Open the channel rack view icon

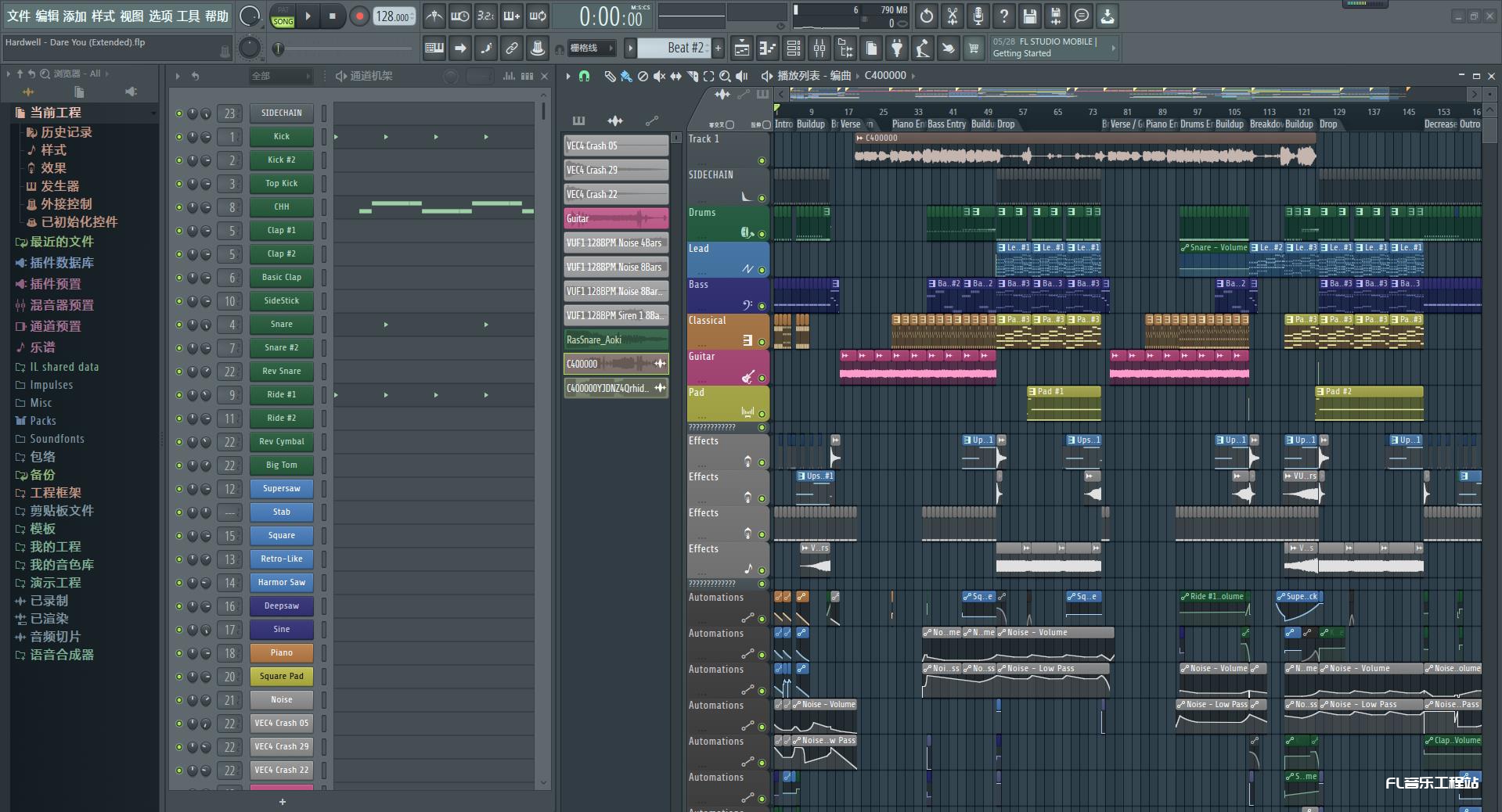(794, 49)
